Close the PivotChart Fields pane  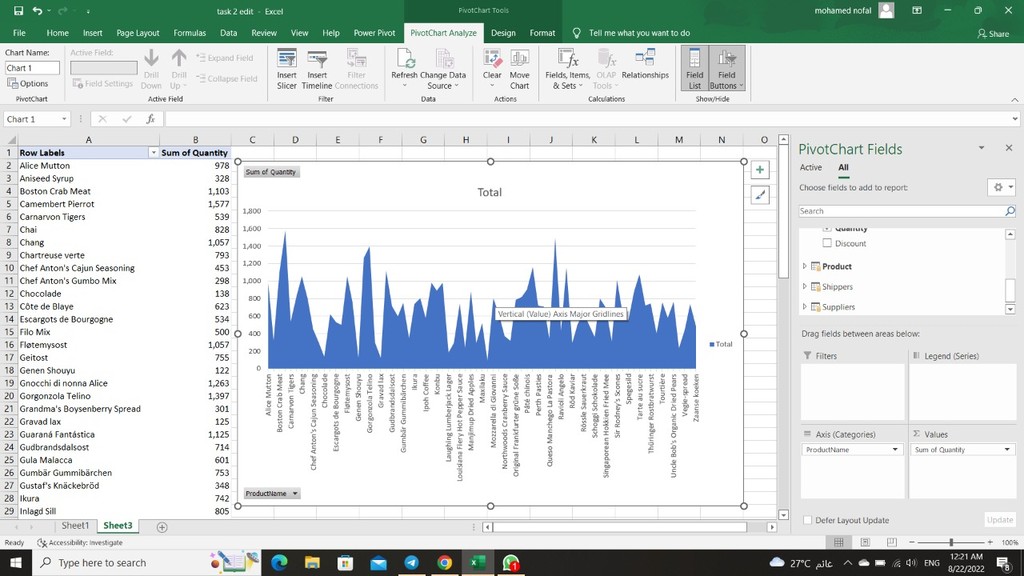click(x=1008, y=148)
